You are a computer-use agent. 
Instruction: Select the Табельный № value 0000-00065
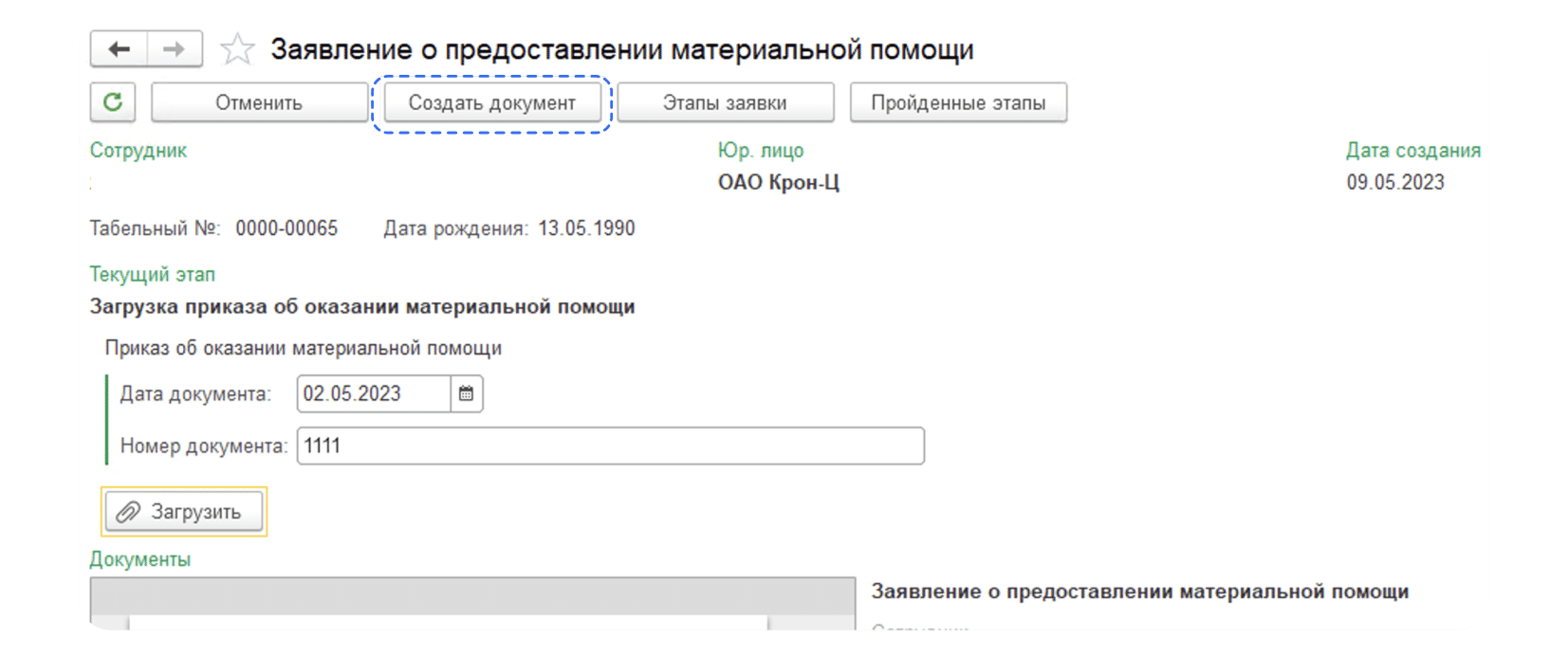286,228
